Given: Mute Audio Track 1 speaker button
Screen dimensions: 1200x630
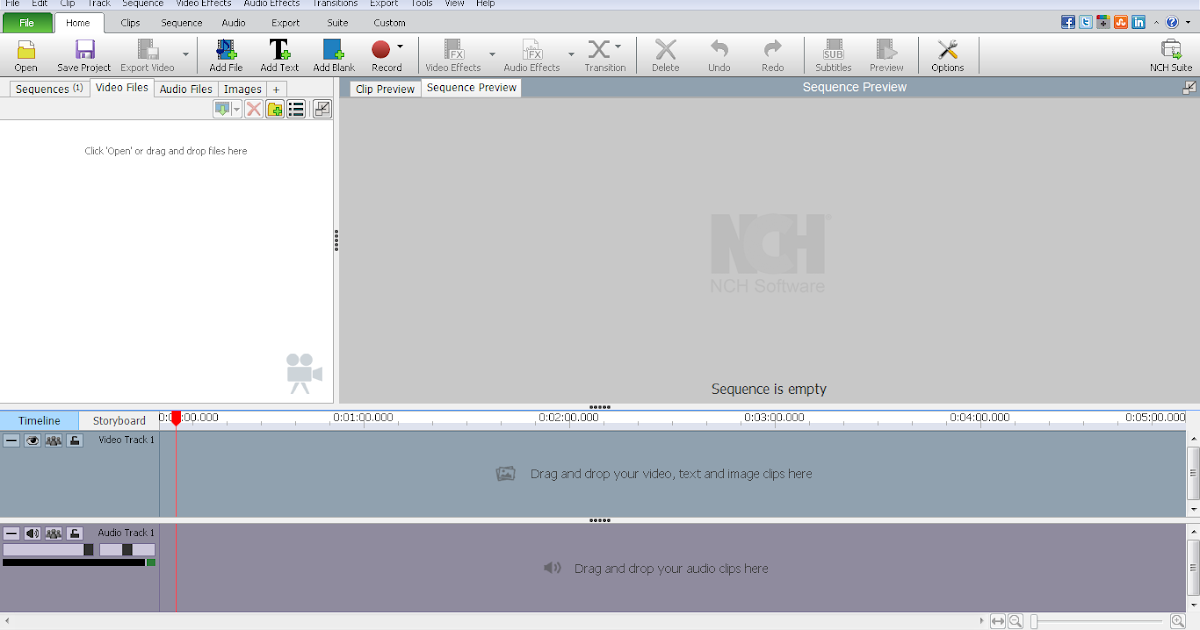Looking at the screenshot, I should 32,533.
